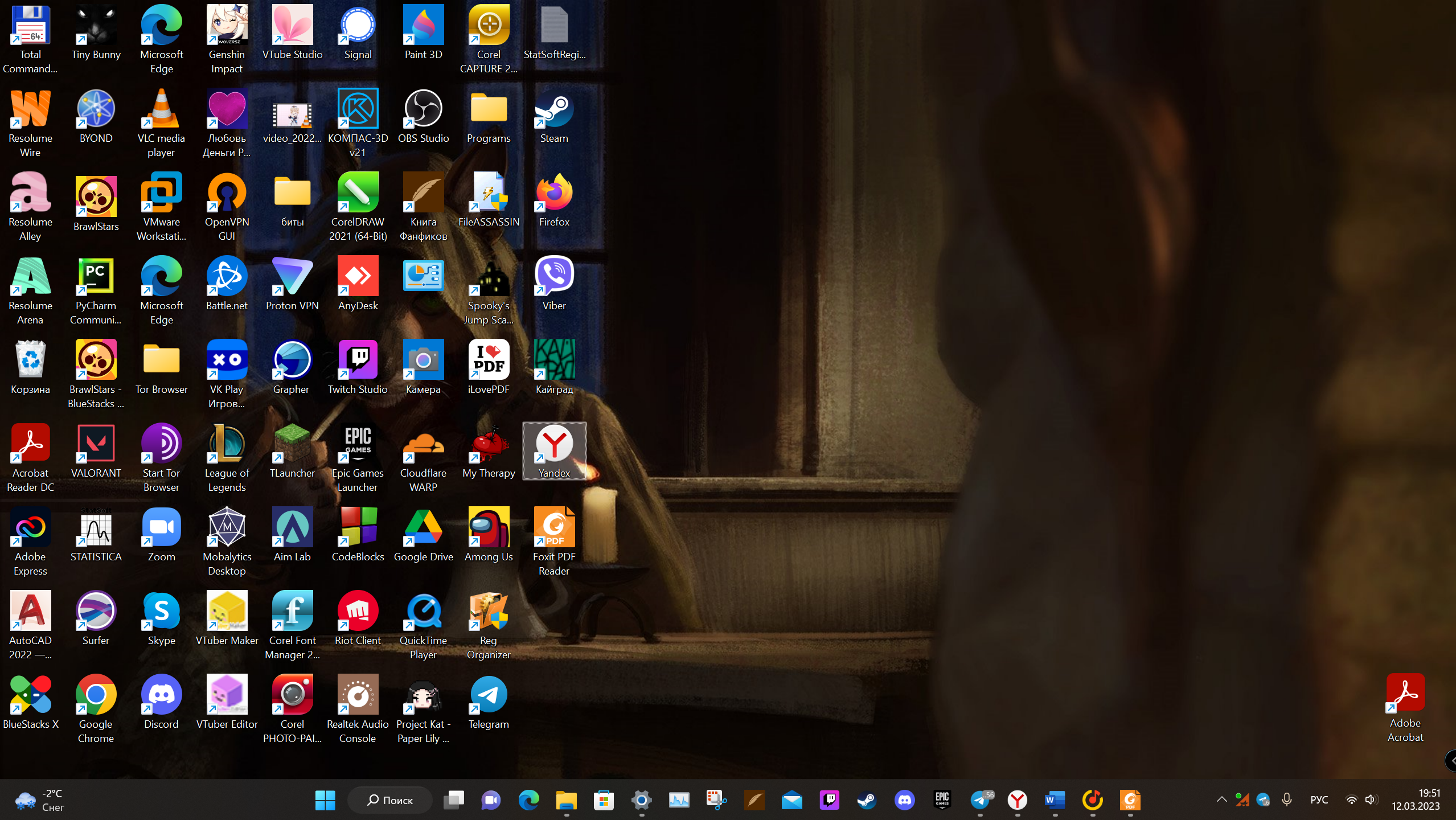The height and width of the screenshot is (820, 1456).
Task: Select the Signal desktop icon
Action: click(x=358, y=32)
